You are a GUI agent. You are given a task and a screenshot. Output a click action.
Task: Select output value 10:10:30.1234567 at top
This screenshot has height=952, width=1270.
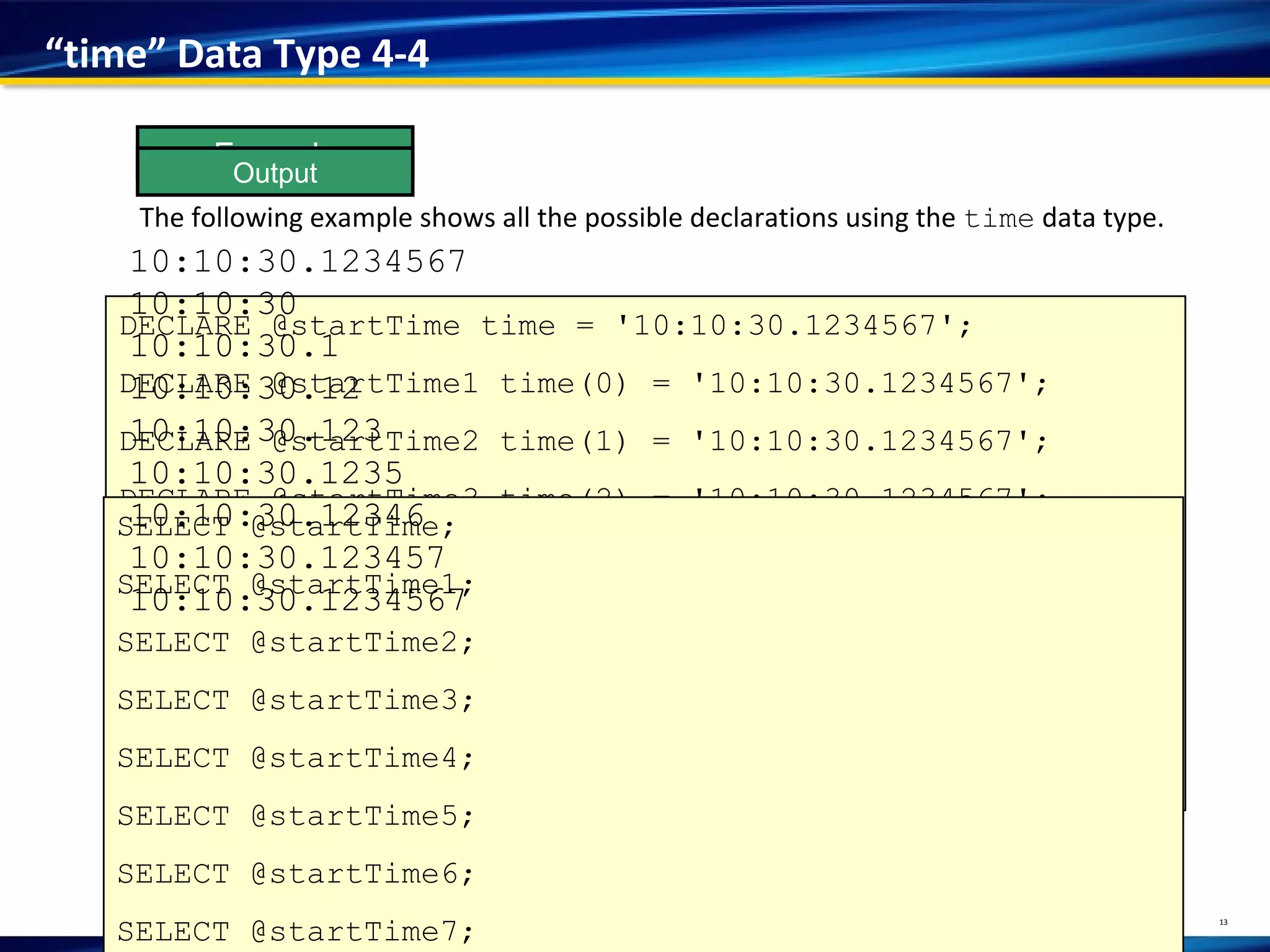tap(298, 262)
